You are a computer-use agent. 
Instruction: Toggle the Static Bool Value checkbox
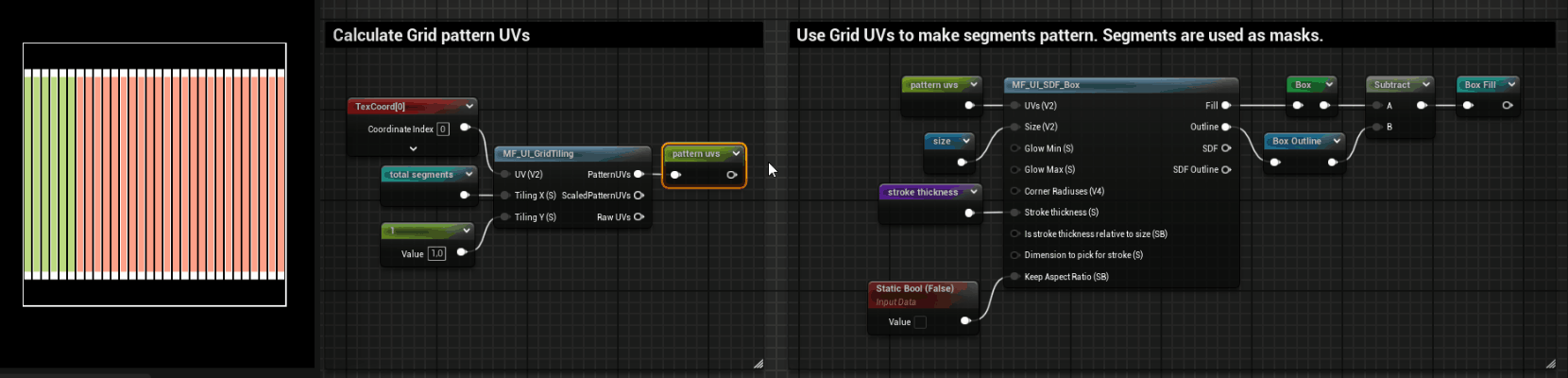[x=920, y=322]
